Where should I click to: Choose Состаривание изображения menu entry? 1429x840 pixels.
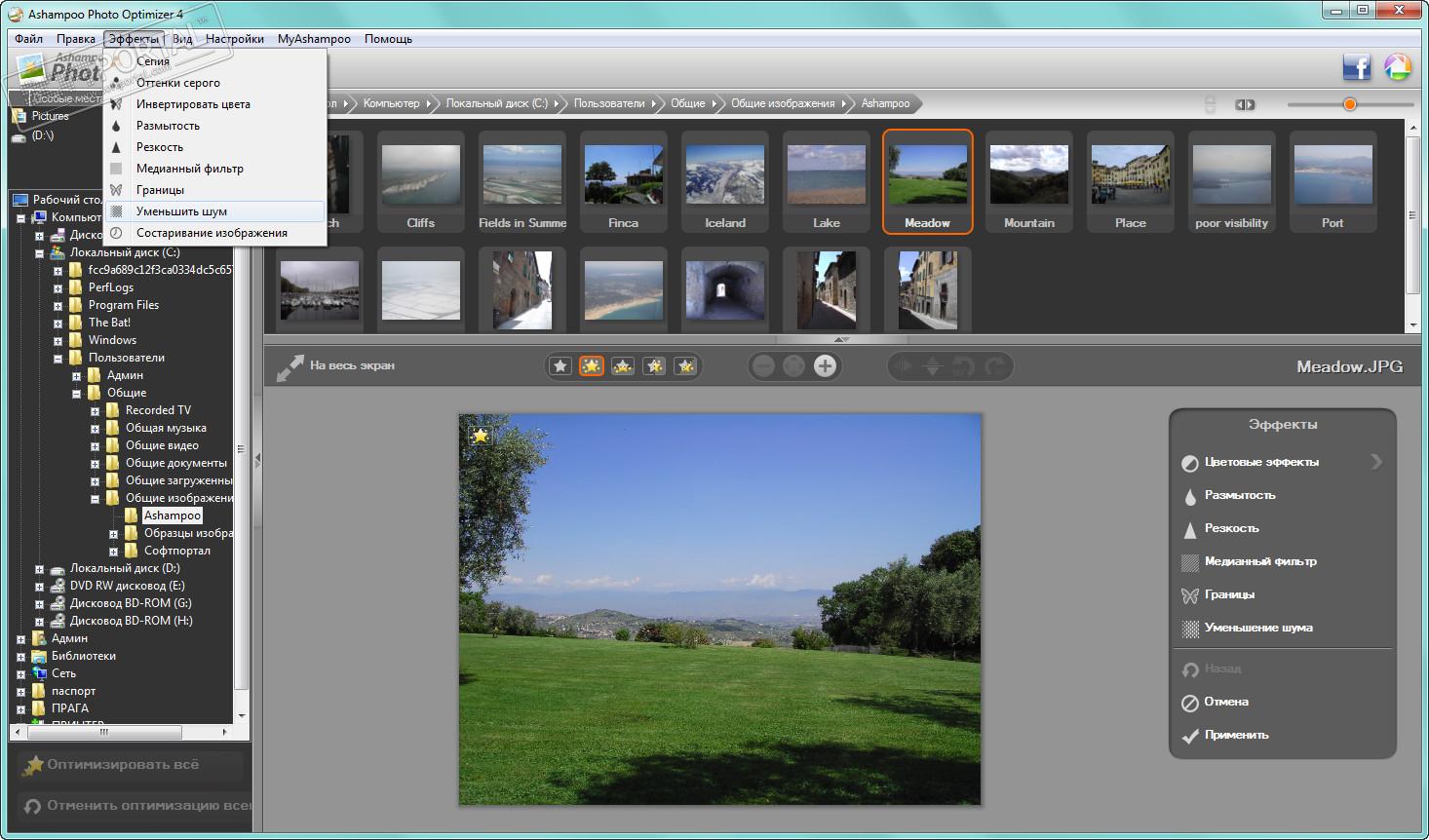pyautogui.click(x=215, y=233)
